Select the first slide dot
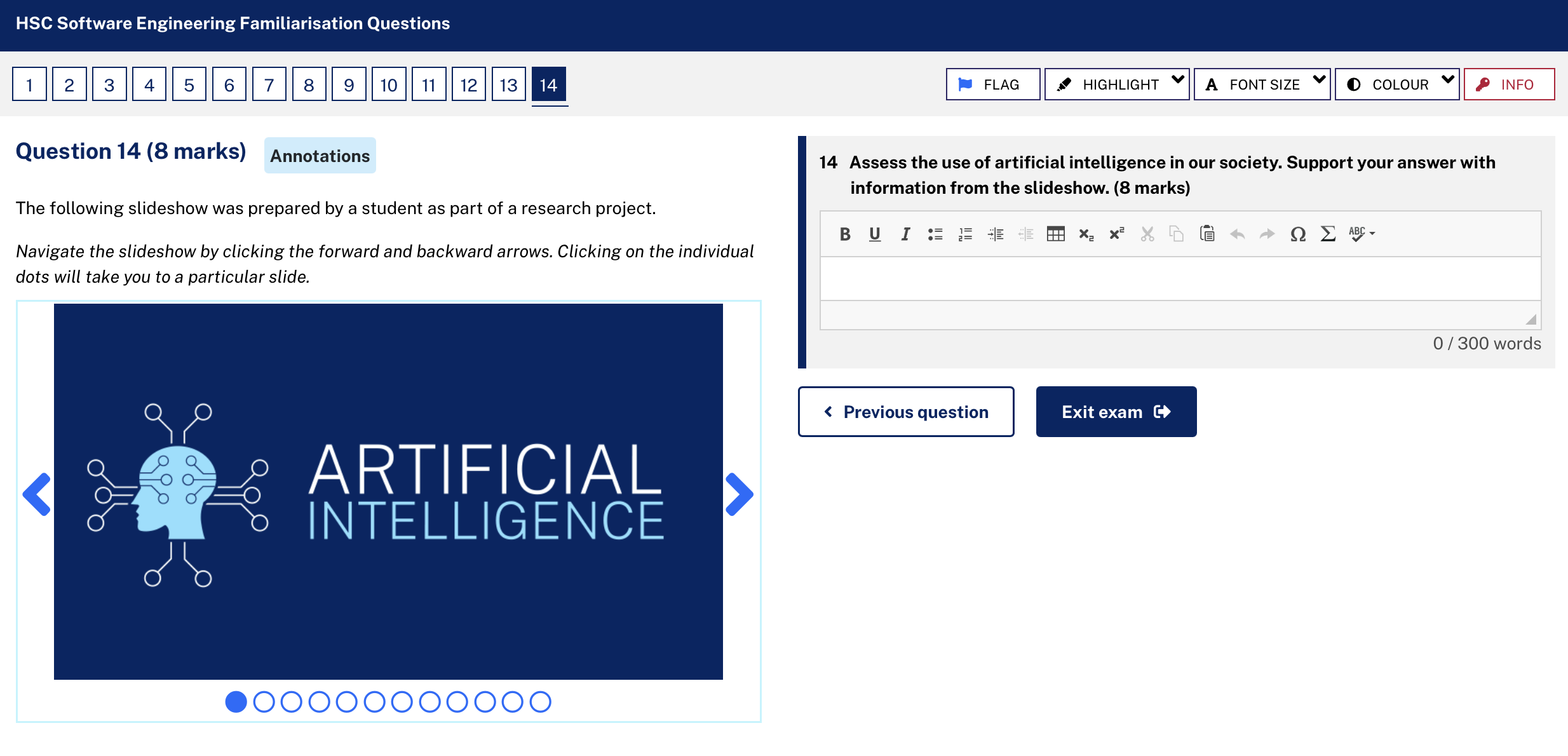This screenshot has height=756, width=1568. point(236,702)
